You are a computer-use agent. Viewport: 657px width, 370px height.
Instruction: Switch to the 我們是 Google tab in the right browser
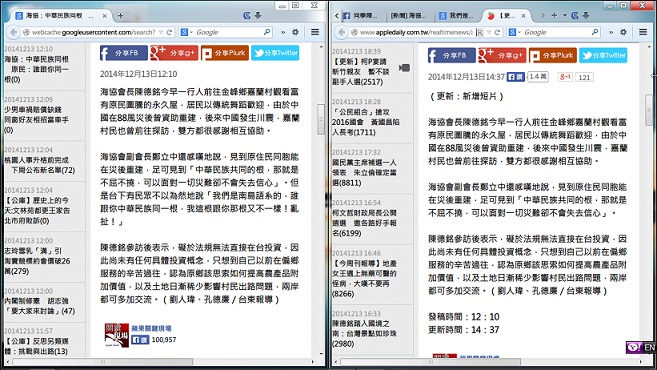click(456, 16)
